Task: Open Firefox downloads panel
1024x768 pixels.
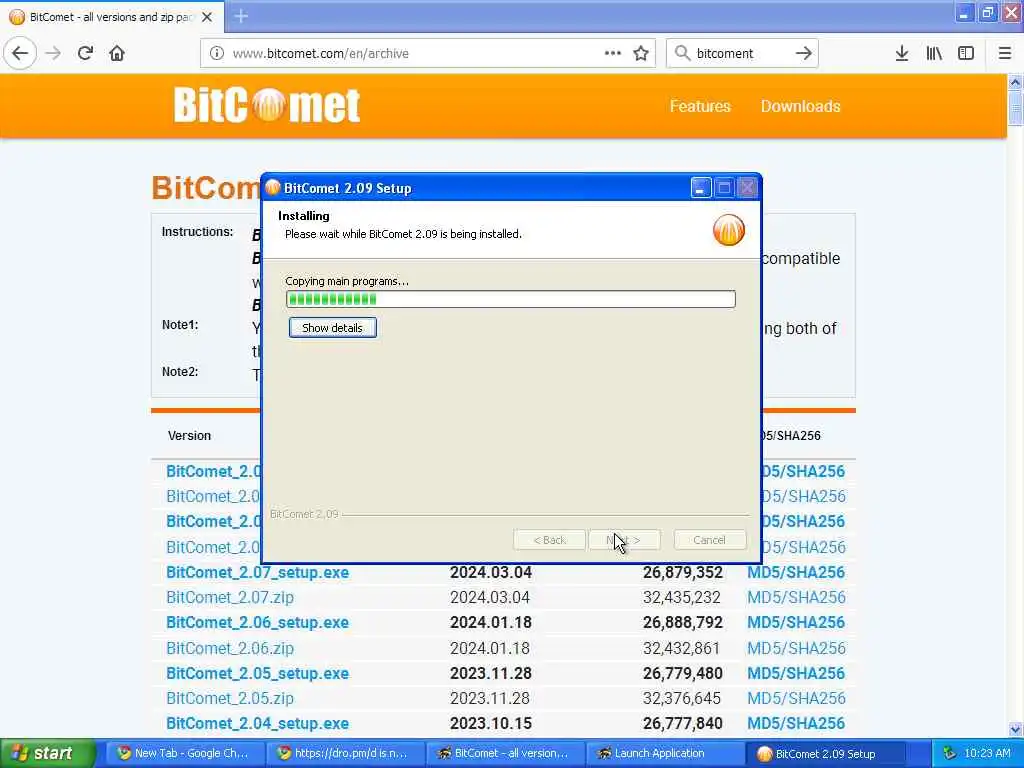Action: [x=902, y=54]
